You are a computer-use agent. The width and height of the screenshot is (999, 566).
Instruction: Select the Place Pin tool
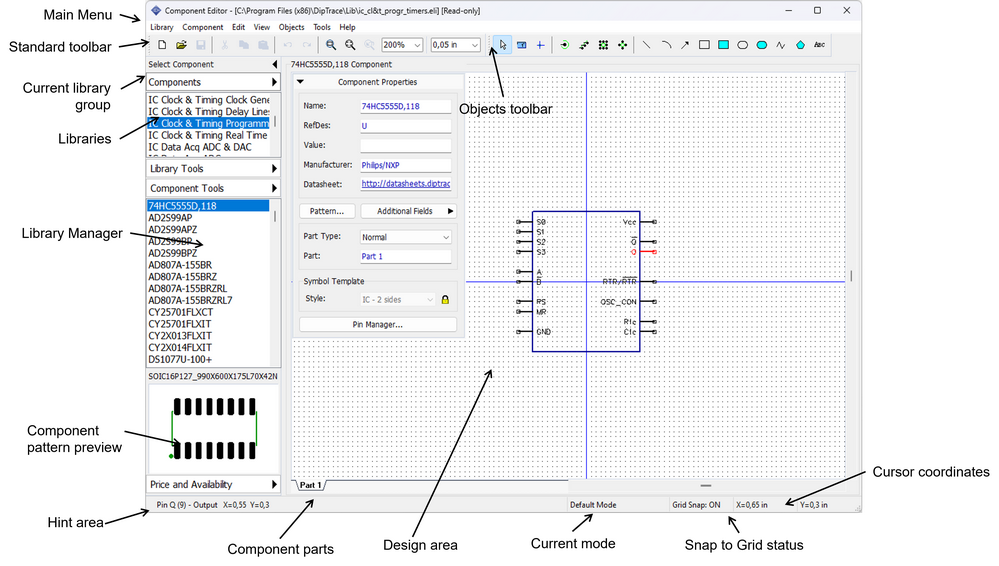click(x=521, y=45)
